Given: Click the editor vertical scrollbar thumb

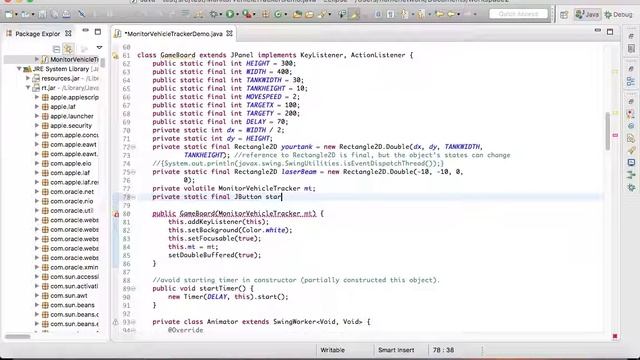Looking at the screenshot, I should click(x=607, y=131).
